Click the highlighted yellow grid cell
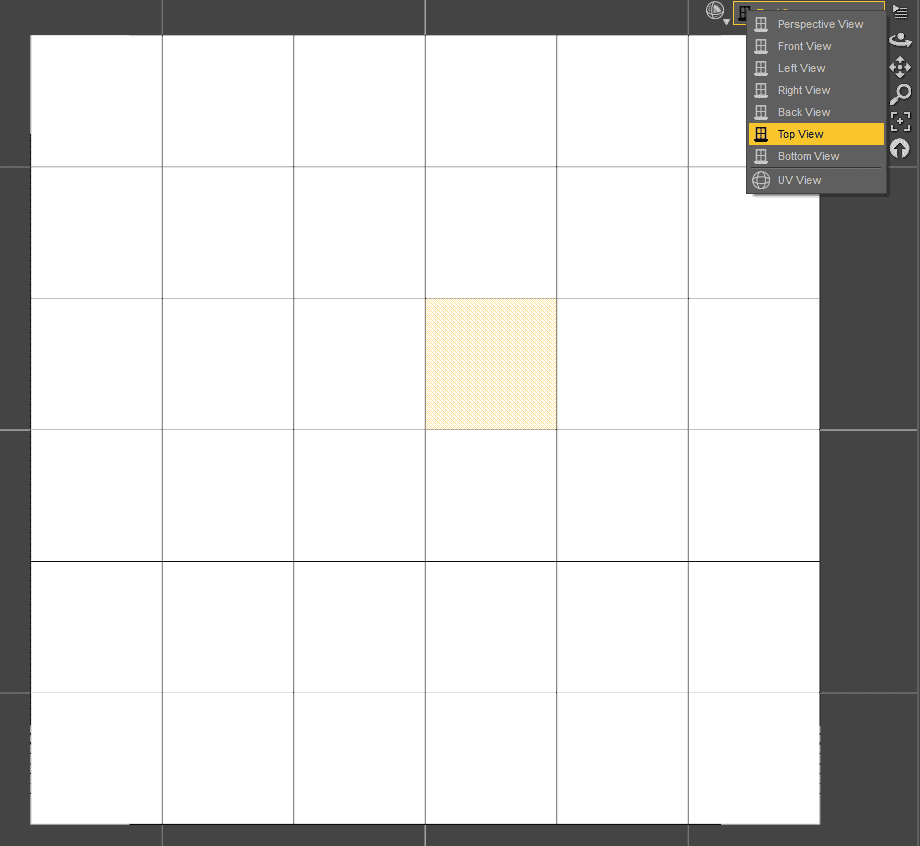This screenshot has height=846, width=920. click(x=491, y=363)
